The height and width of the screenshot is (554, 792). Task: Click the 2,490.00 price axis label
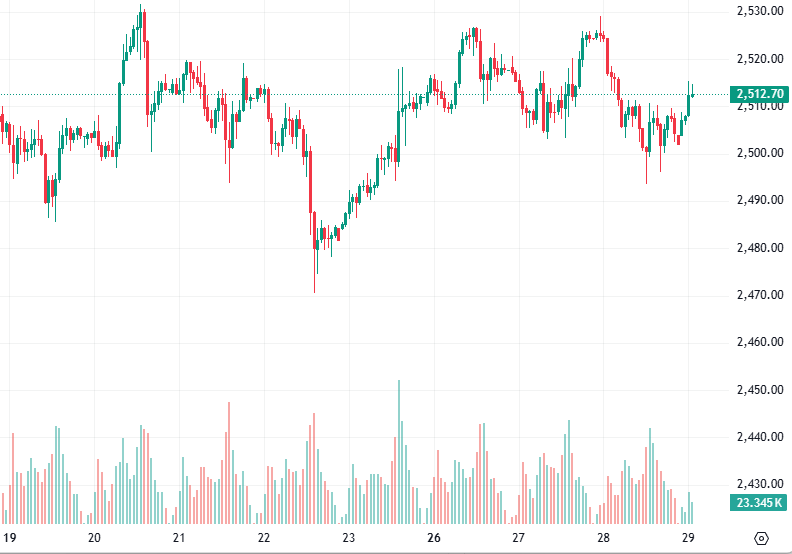757,200
